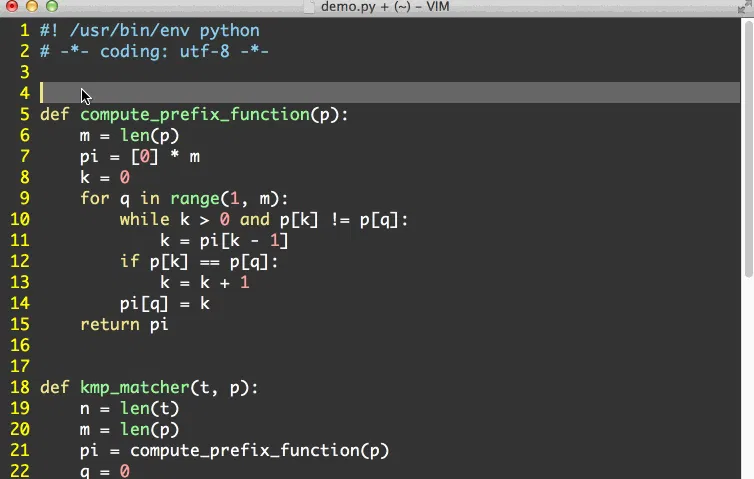The width and height of the screenshot is (754, 479).
Task: Click line number 1 in the gutter
Action: (24, 30)
